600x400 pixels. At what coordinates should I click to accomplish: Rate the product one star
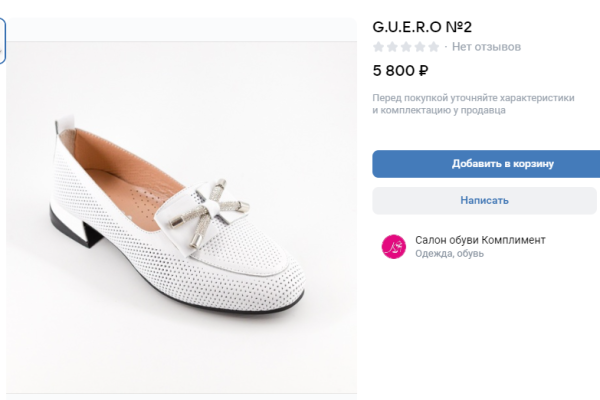tap(379, 47)
